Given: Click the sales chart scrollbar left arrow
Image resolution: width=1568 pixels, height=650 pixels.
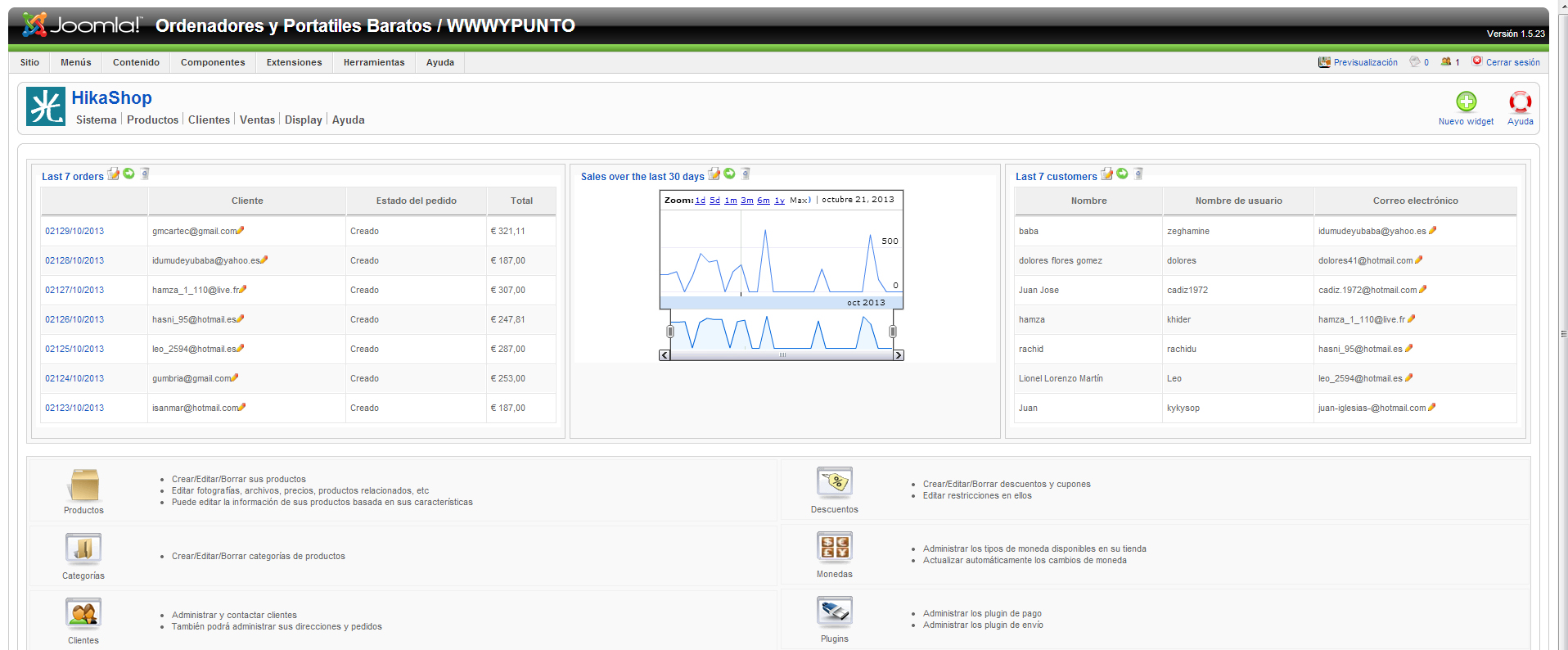Looking at the screenshot, I should point(665,355).
